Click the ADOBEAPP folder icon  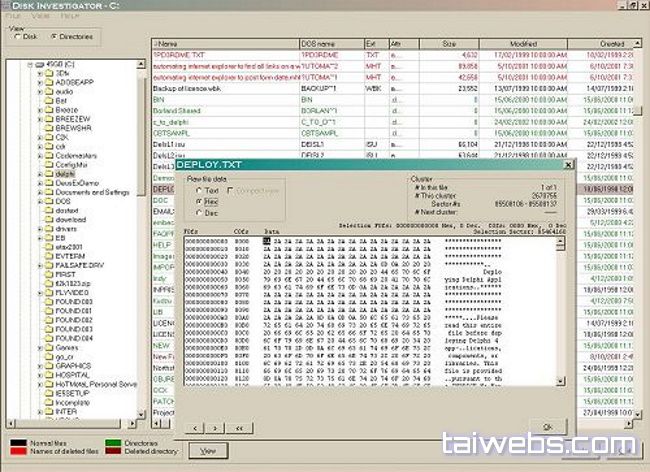(49, 83)
